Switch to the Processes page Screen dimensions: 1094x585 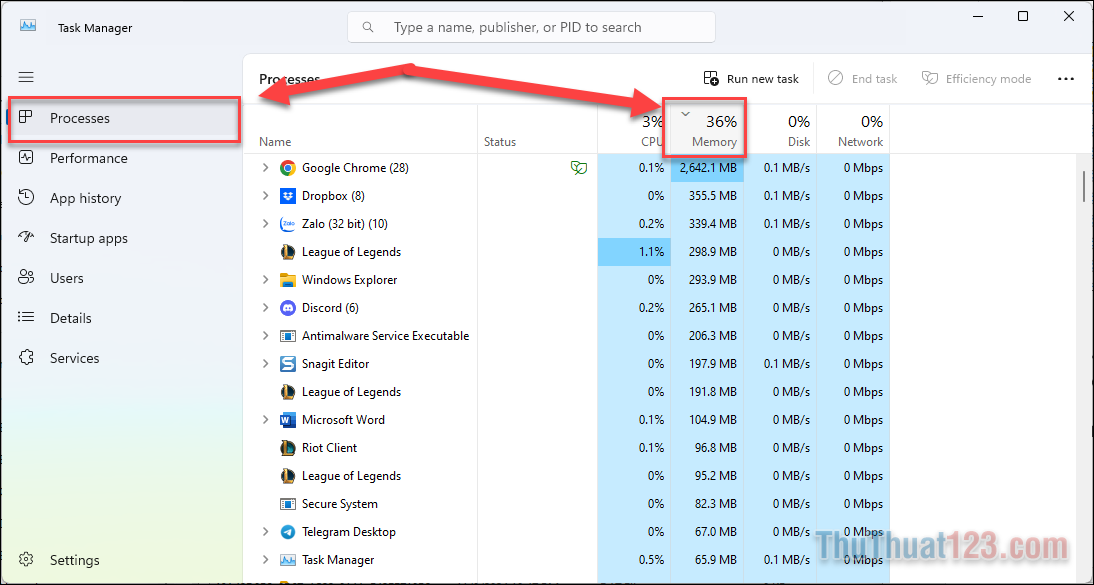click(x=124, y=119)
